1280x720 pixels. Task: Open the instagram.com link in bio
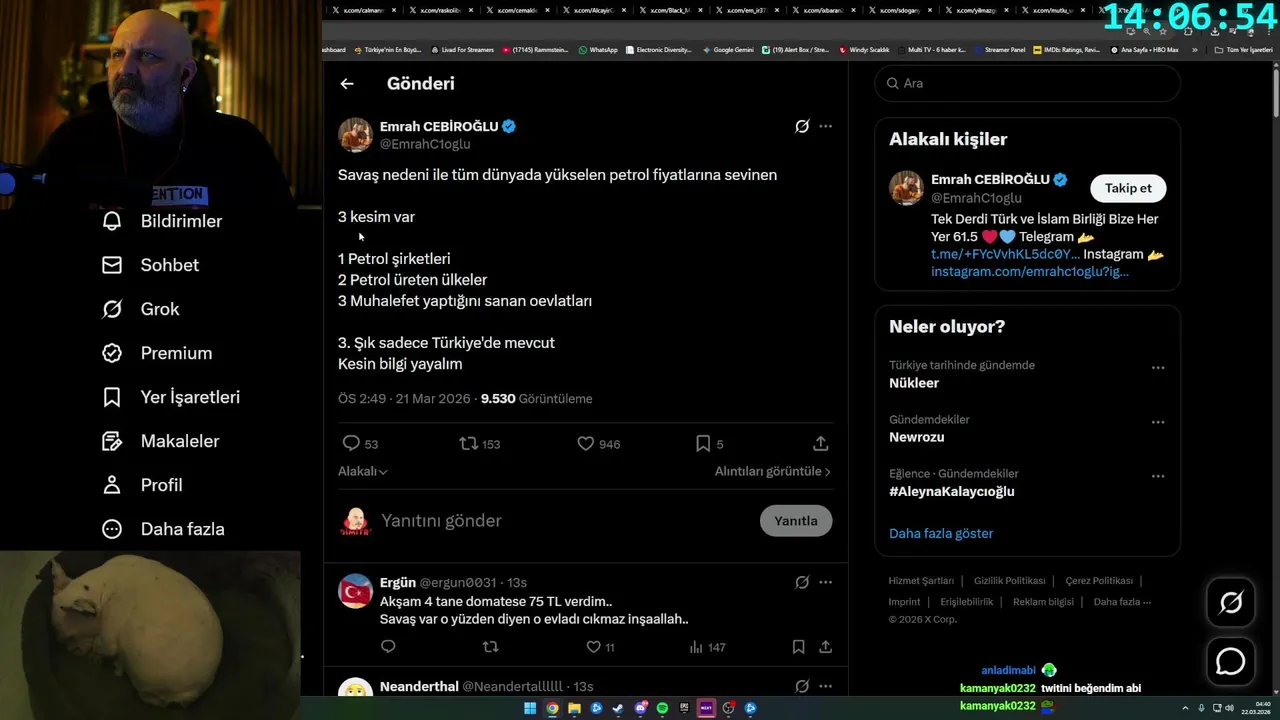click(1030, 272)
